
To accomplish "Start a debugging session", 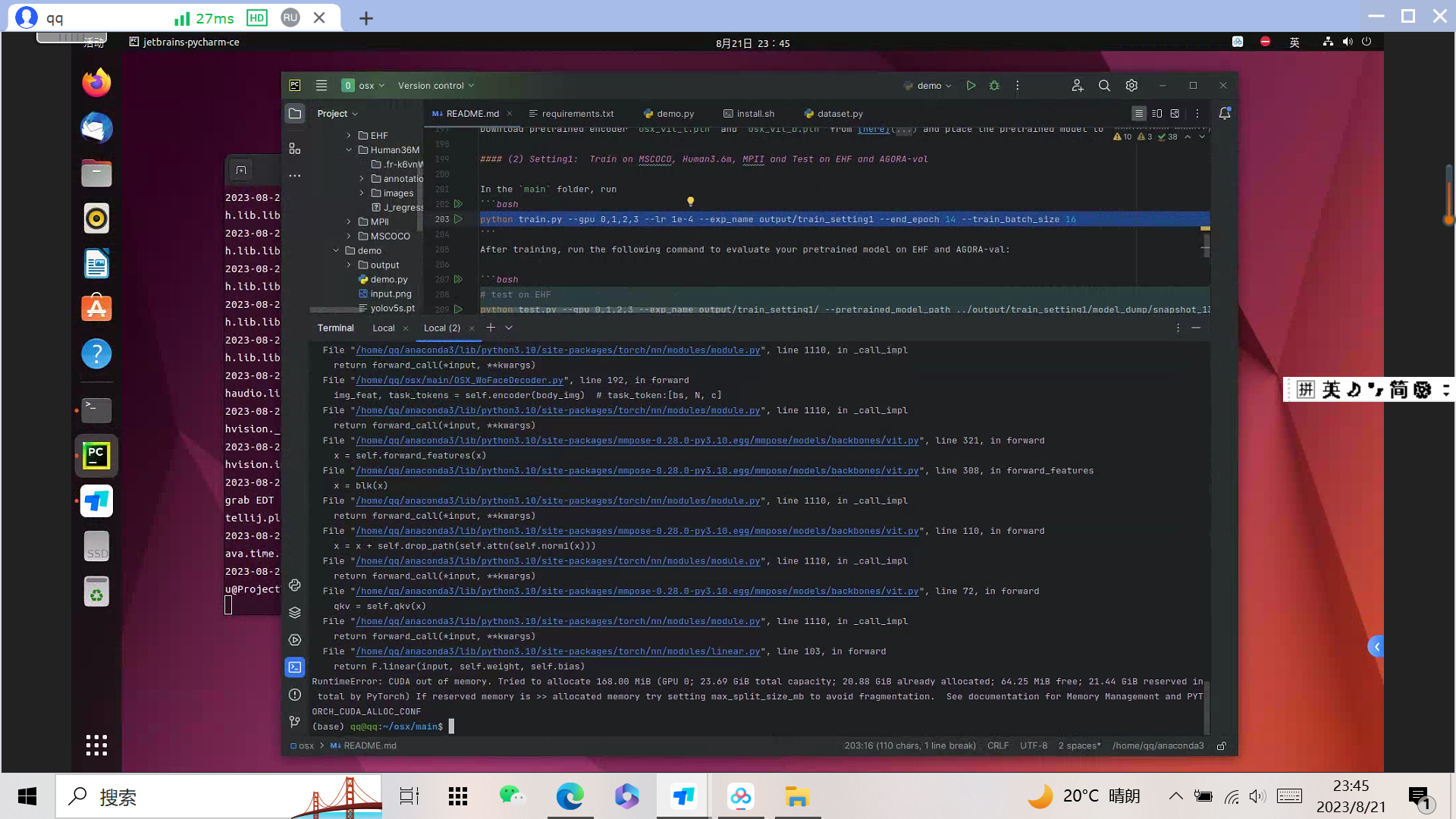I will pyautogui.click(x=994, y=85).
